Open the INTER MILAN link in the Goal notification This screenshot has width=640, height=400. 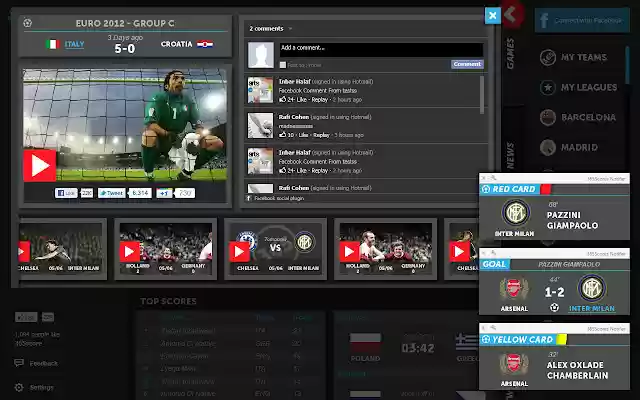[x=592, y=309]
